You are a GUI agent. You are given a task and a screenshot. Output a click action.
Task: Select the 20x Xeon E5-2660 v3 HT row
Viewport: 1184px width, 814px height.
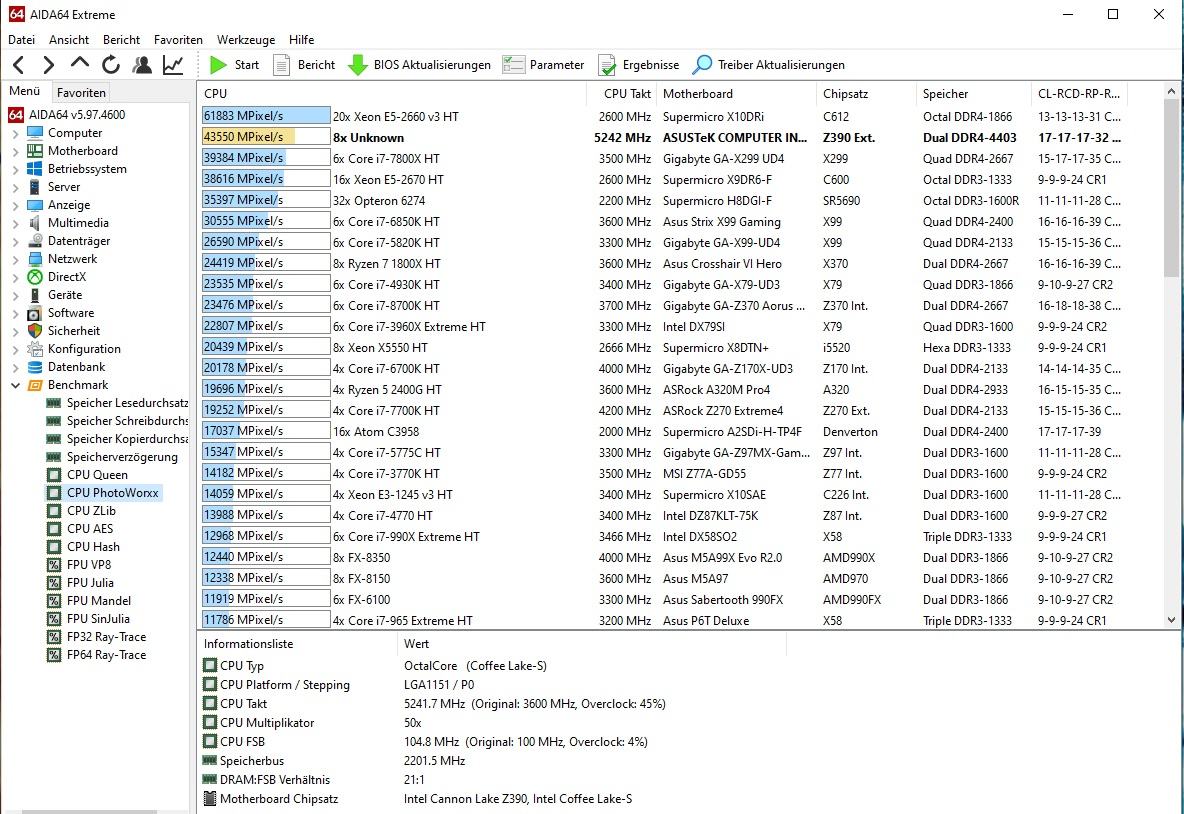[663, 116]
